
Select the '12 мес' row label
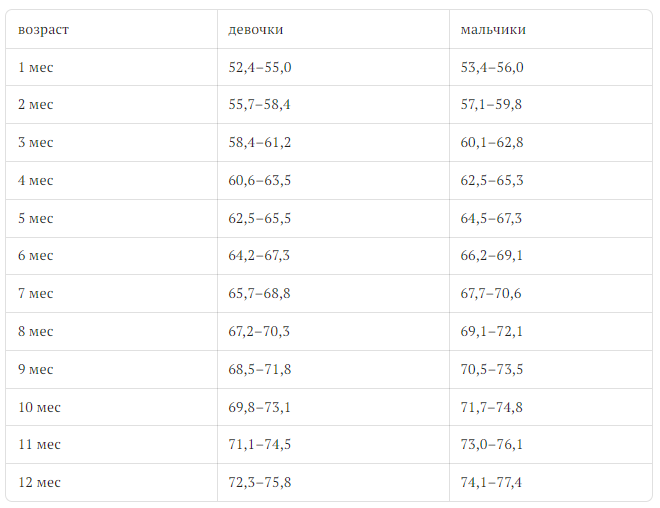(x=39, y=483)
